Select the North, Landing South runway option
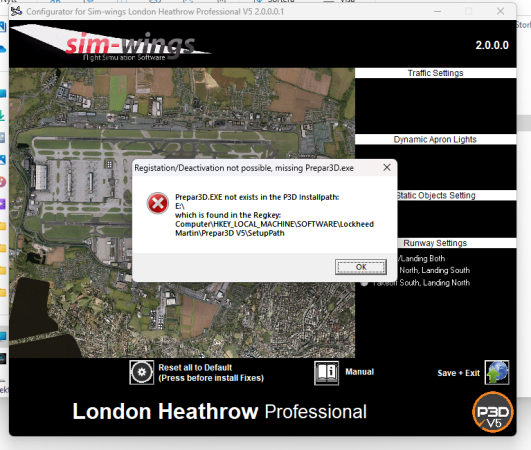This screenshot has width=531, height=450. [x=434, y=270]
